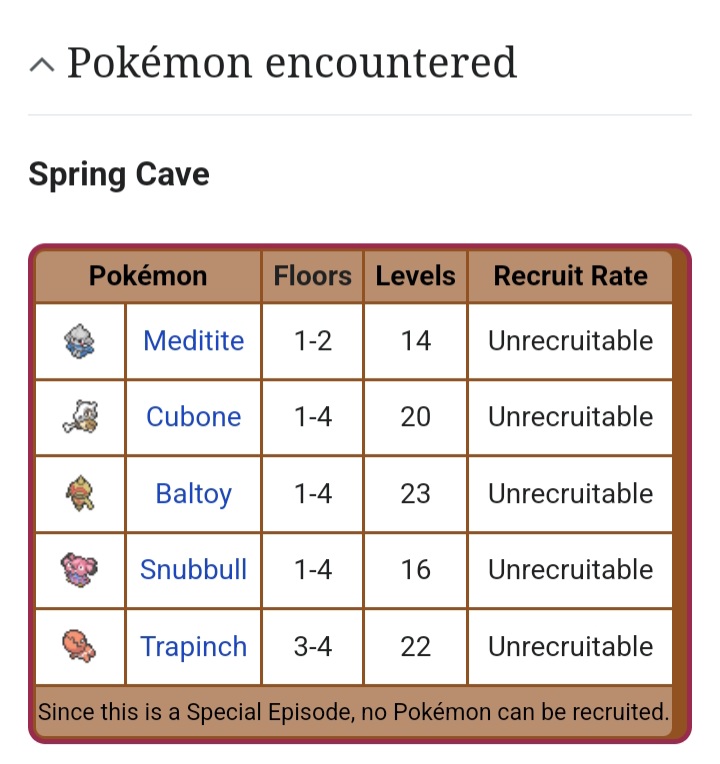Go to the Snubbull page link
Screen dimensions: 720x764
point(193,570)
